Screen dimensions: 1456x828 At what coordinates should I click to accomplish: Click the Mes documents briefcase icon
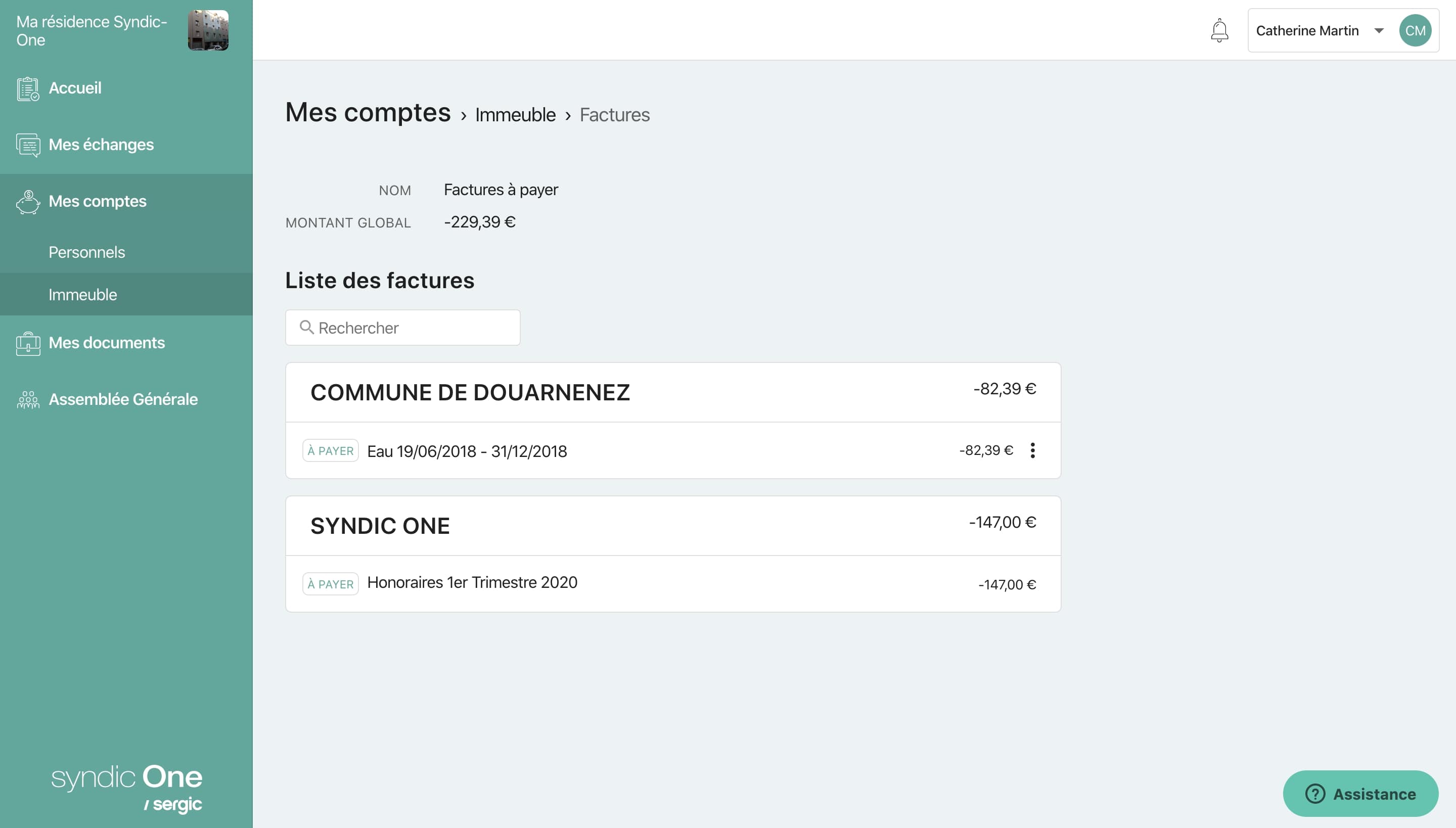[28, 344]
